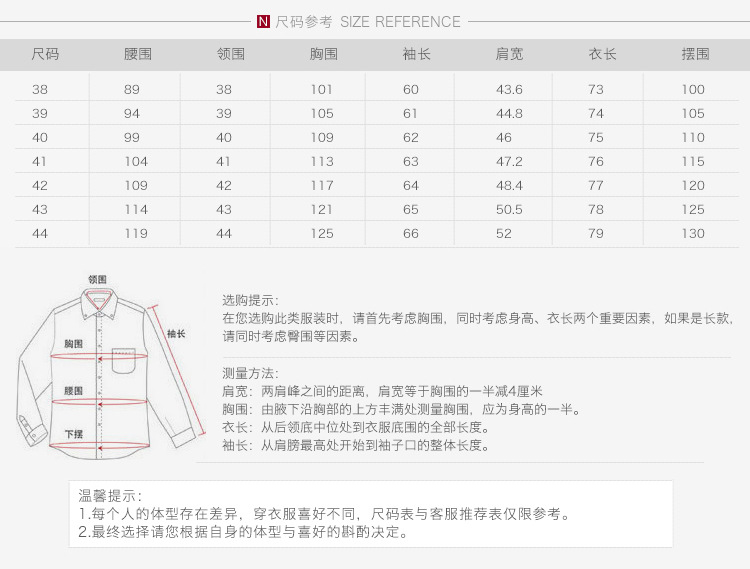
Task: Click garment length value 79
Action: coord(596,233)
